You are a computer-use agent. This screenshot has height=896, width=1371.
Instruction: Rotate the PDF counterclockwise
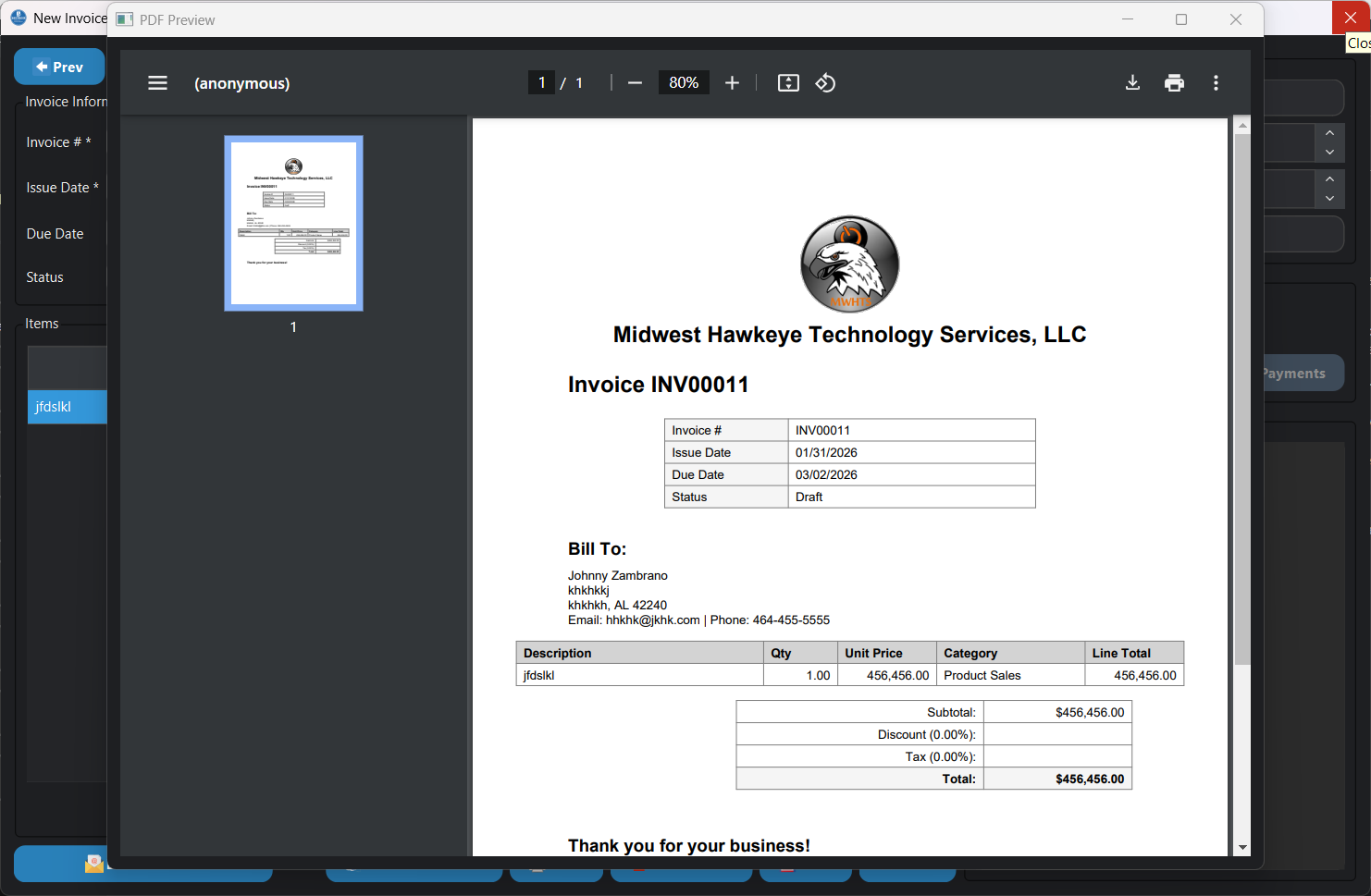pos(825,82)
